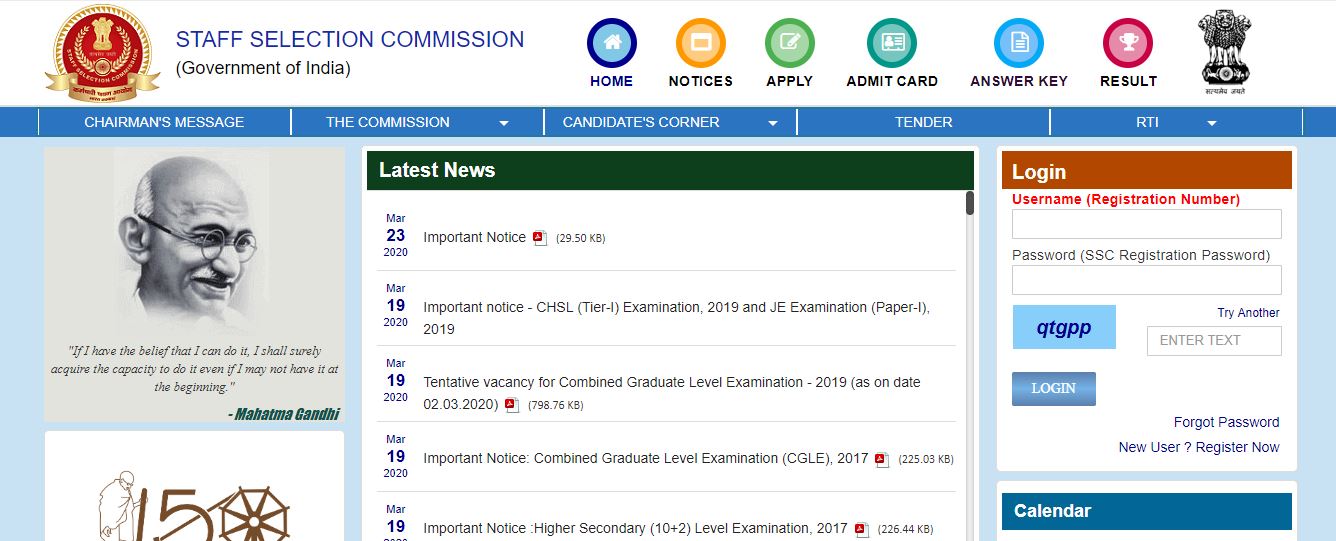The width and height of the screenshot is (1336, 541).
Task: Focus the Username registration number field
Action: point(1146,224)
